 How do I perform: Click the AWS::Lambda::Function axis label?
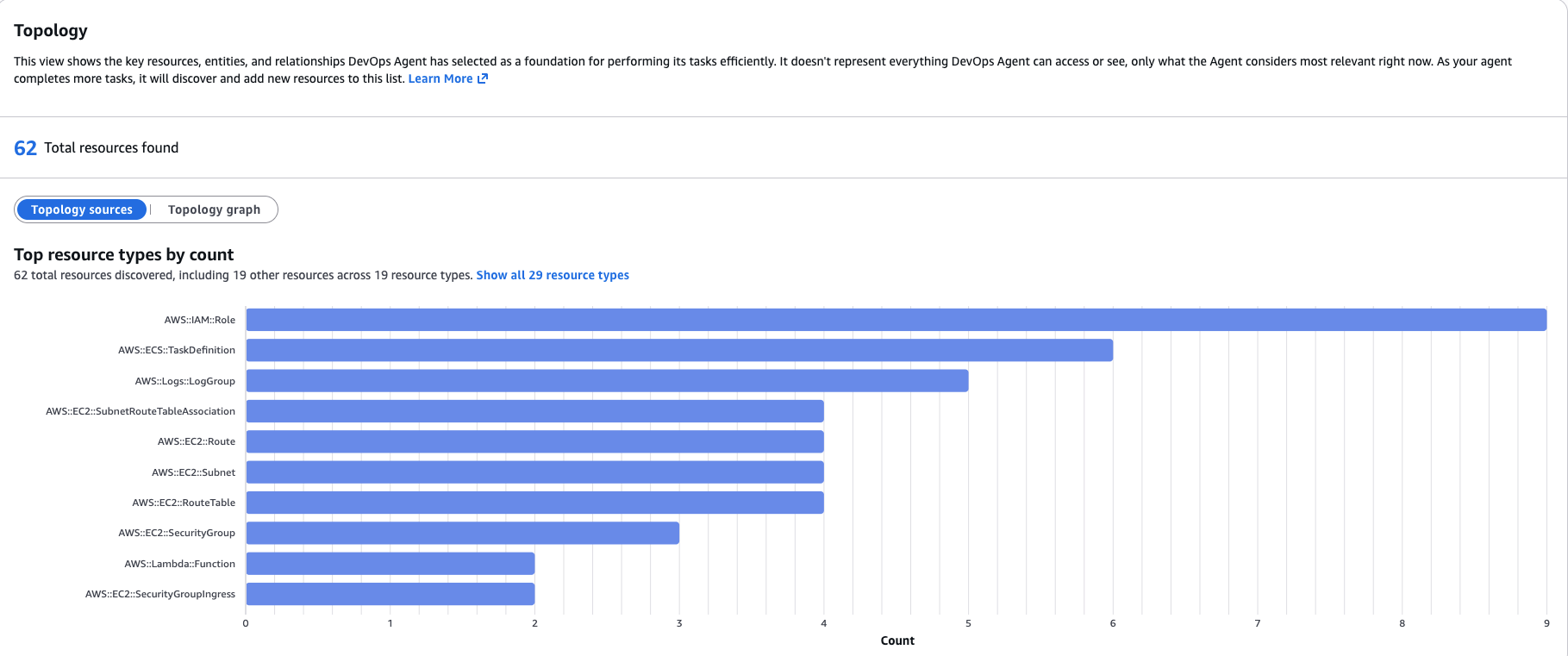tap(179, 564)
